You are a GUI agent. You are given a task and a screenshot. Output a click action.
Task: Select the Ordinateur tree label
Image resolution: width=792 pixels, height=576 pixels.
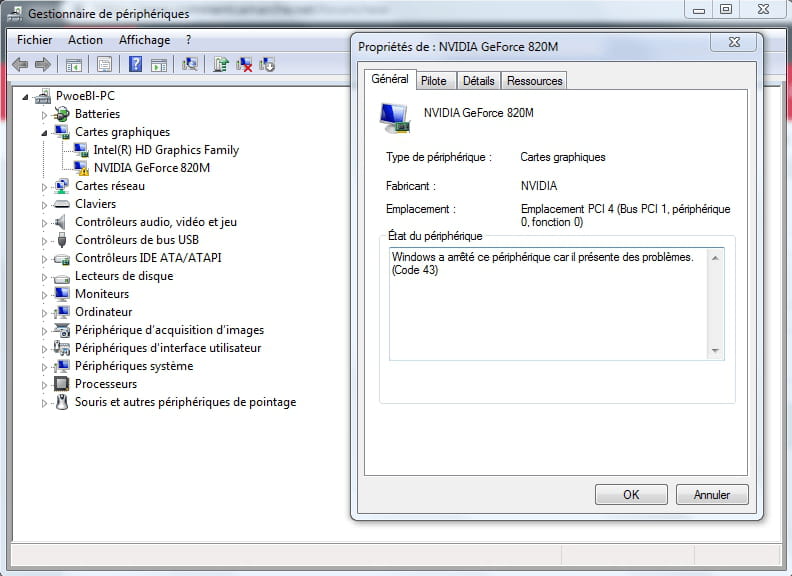[104, 312]
